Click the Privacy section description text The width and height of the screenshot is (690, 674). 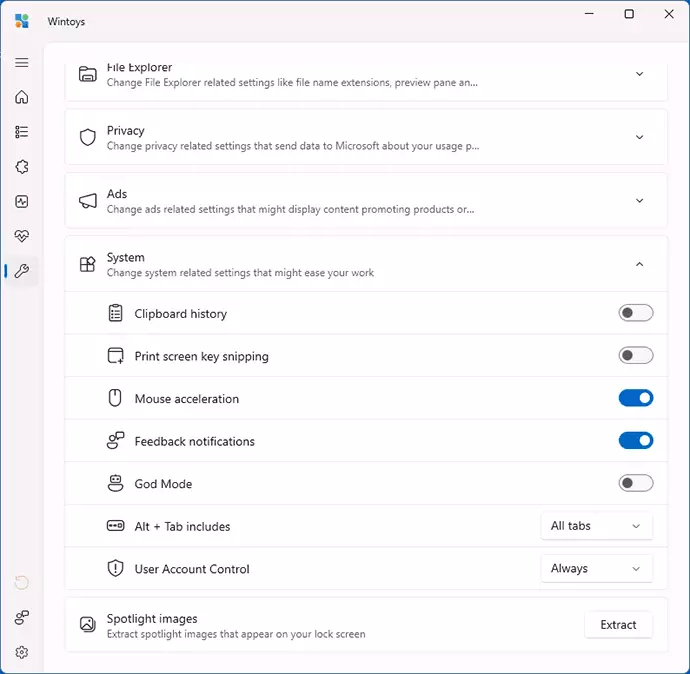coord(293,146)
